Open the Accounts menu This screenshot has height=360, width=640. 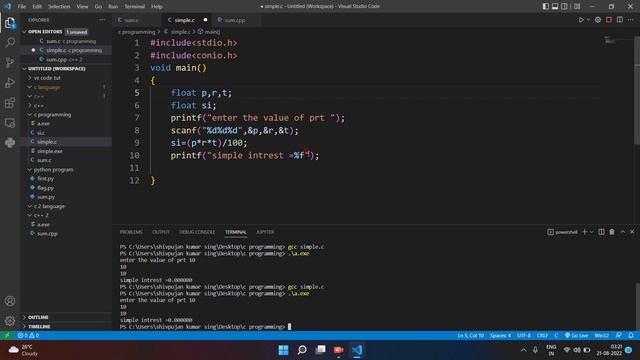[x=10, y=301]
